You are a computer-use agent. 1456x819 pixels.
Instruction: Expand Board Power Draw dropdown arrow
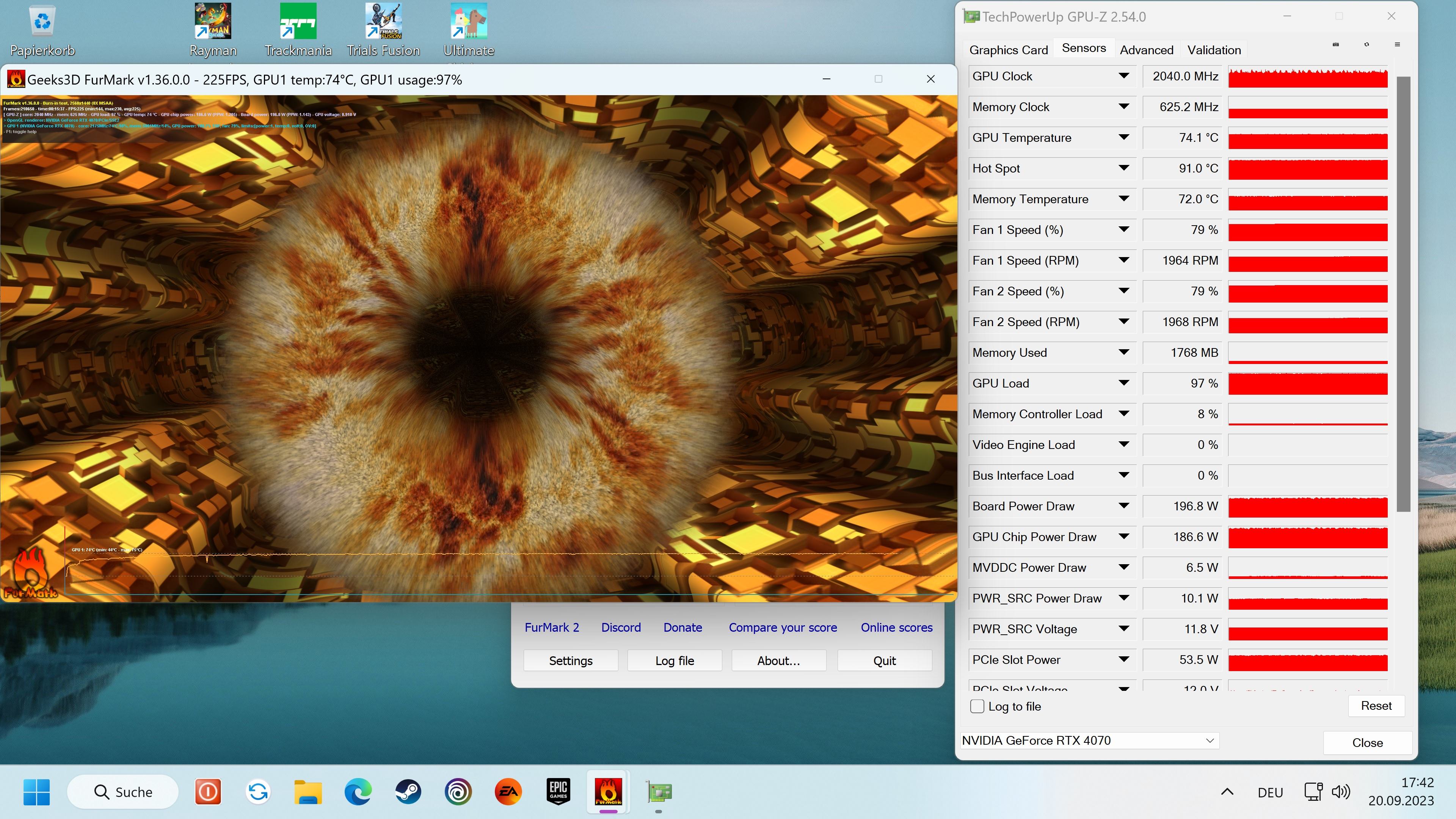coord(1123,506)
